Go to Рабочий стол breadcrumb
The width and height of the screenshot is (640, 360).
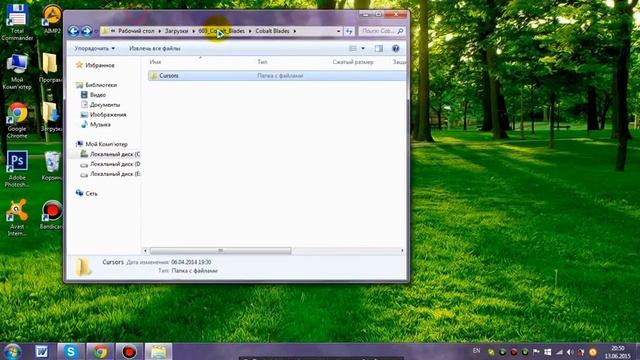[136, 31]
